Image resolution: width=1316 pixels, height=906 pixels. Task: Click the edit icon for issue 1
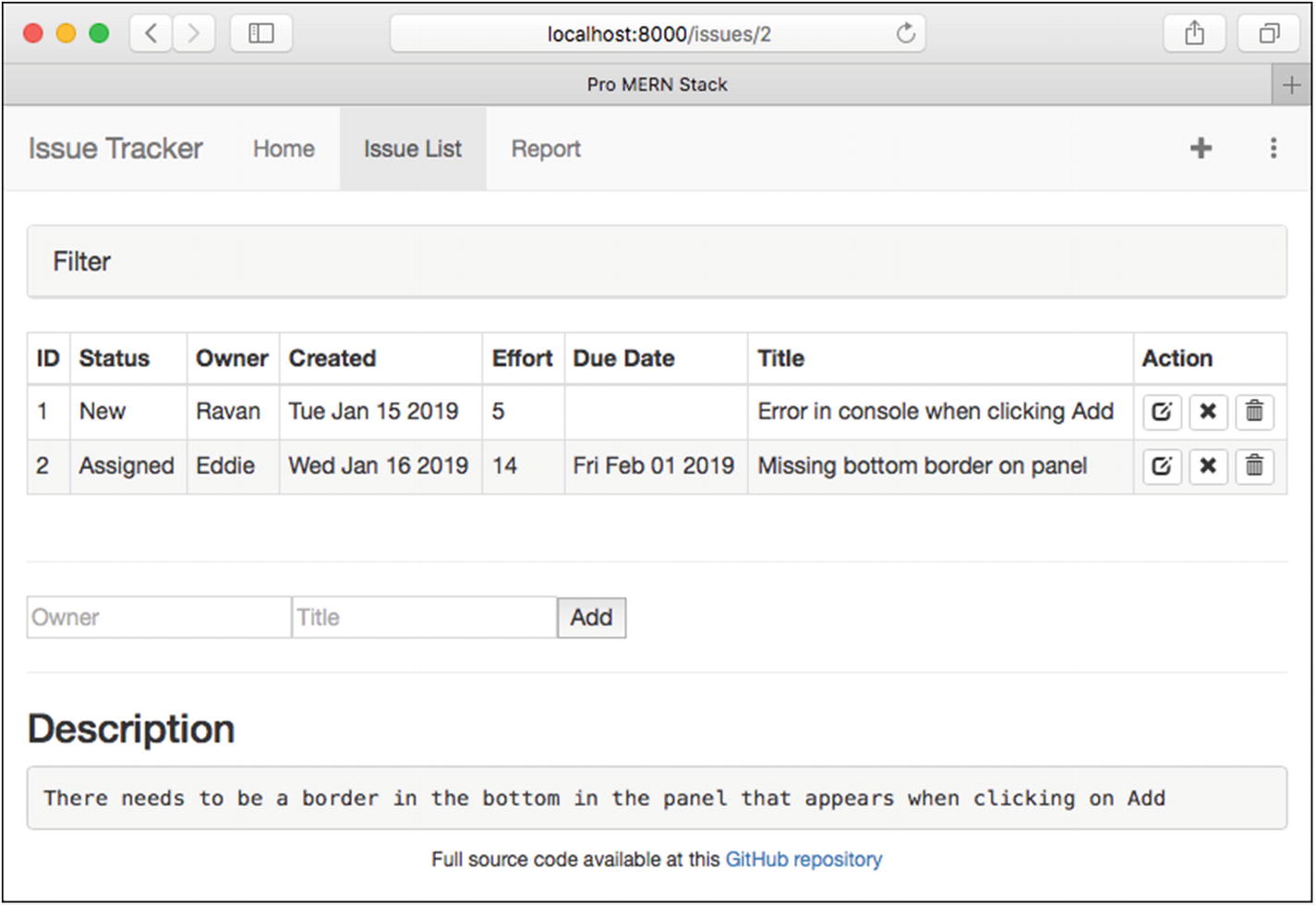coord(1162,412)
